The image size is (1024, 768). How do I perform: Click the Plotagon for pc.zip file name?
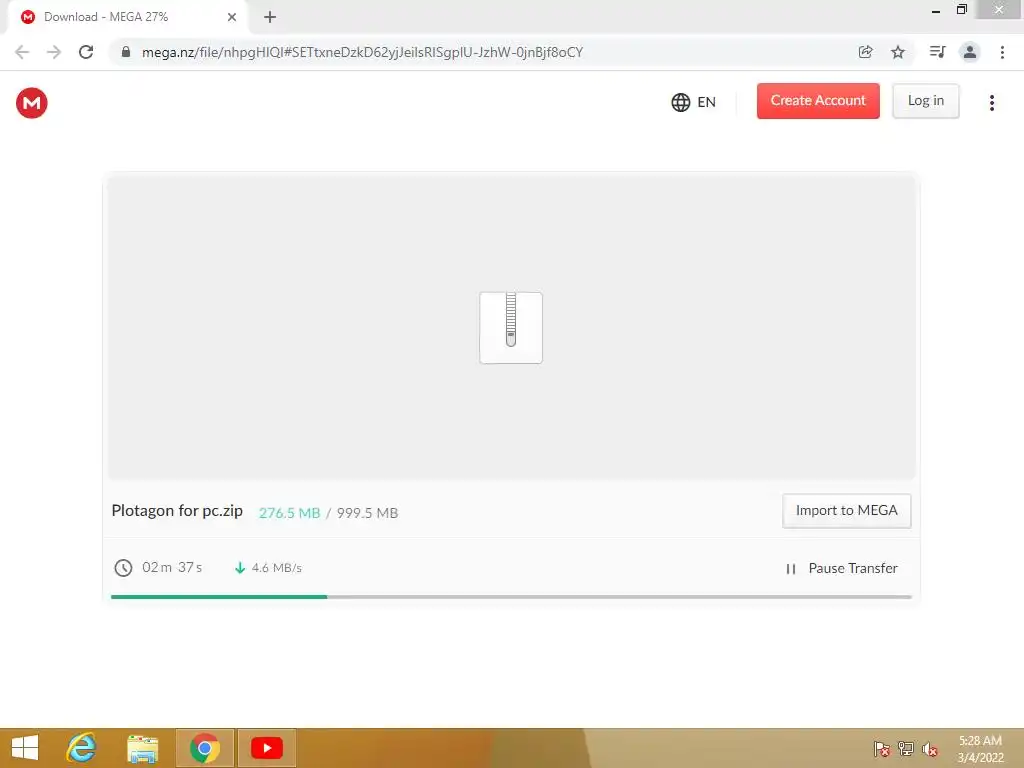(177, 510)
